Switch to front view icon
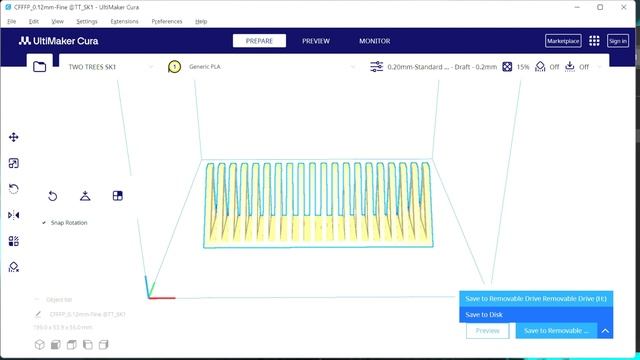Viewport: 640px width, 360px height. coord(56,344)
